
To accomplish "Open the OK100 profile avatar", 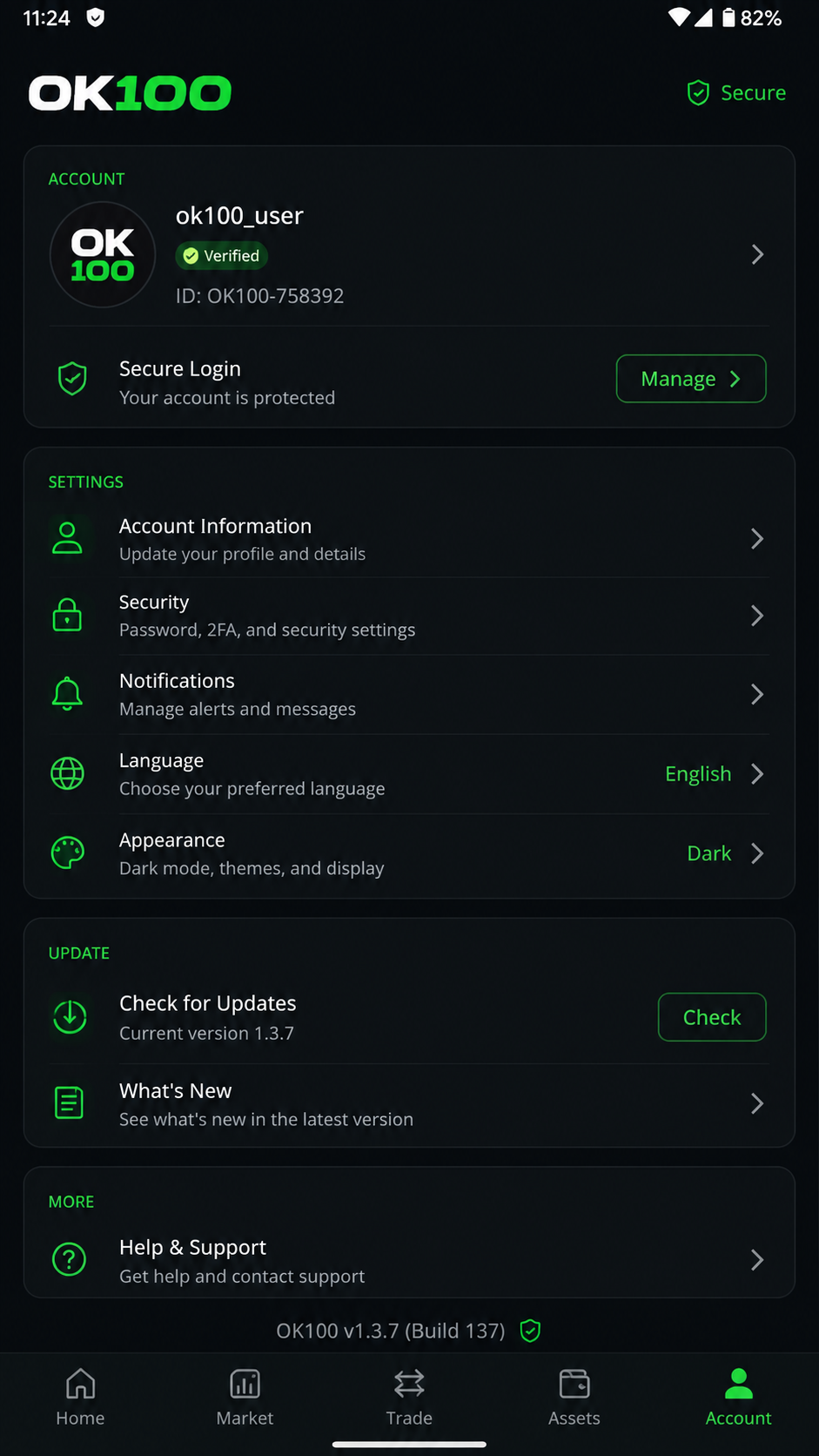I will point(103,254).
